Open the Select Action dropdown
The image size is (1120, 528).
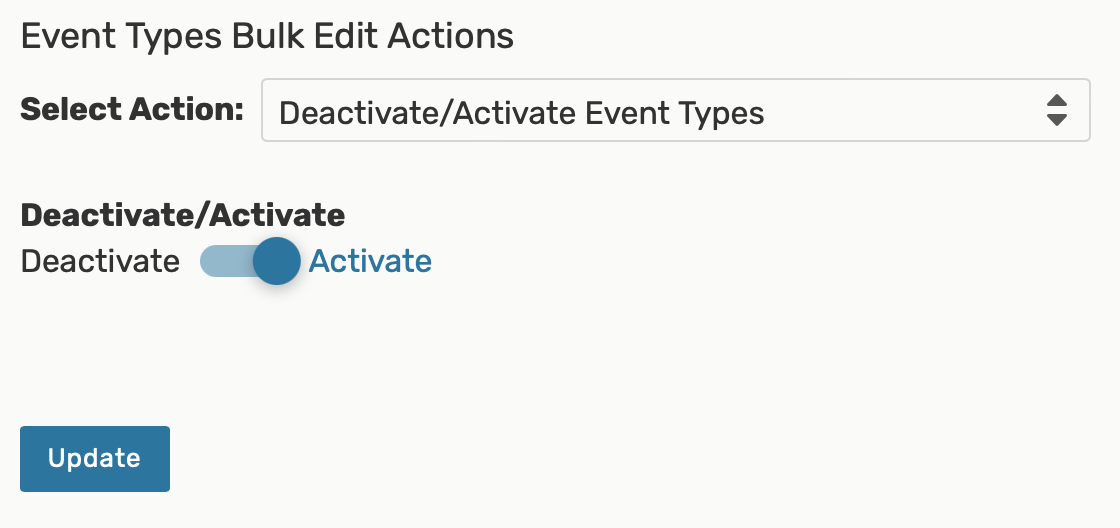coord(675,111)
